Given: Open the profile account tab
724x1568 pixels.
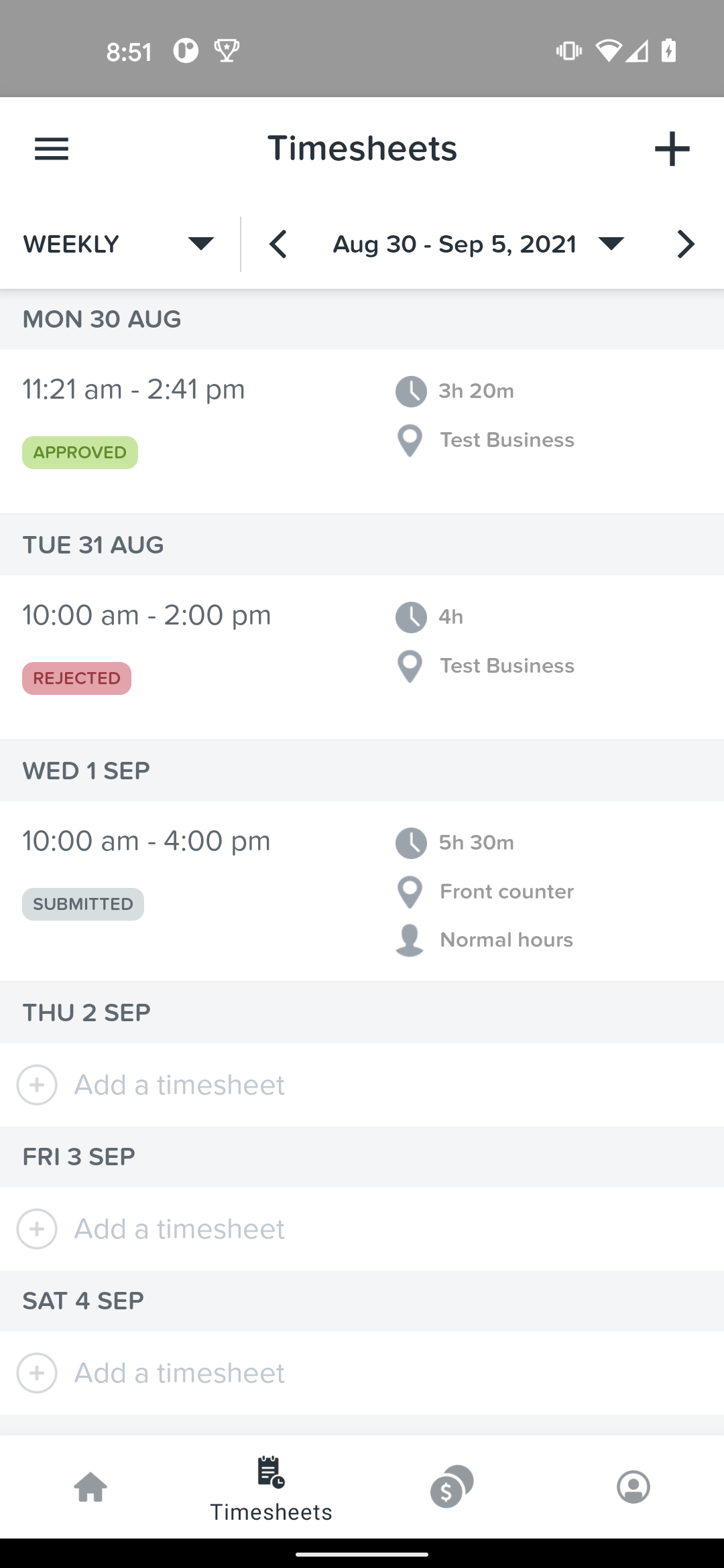Looking at the screenshot, I should [633, 1487].
